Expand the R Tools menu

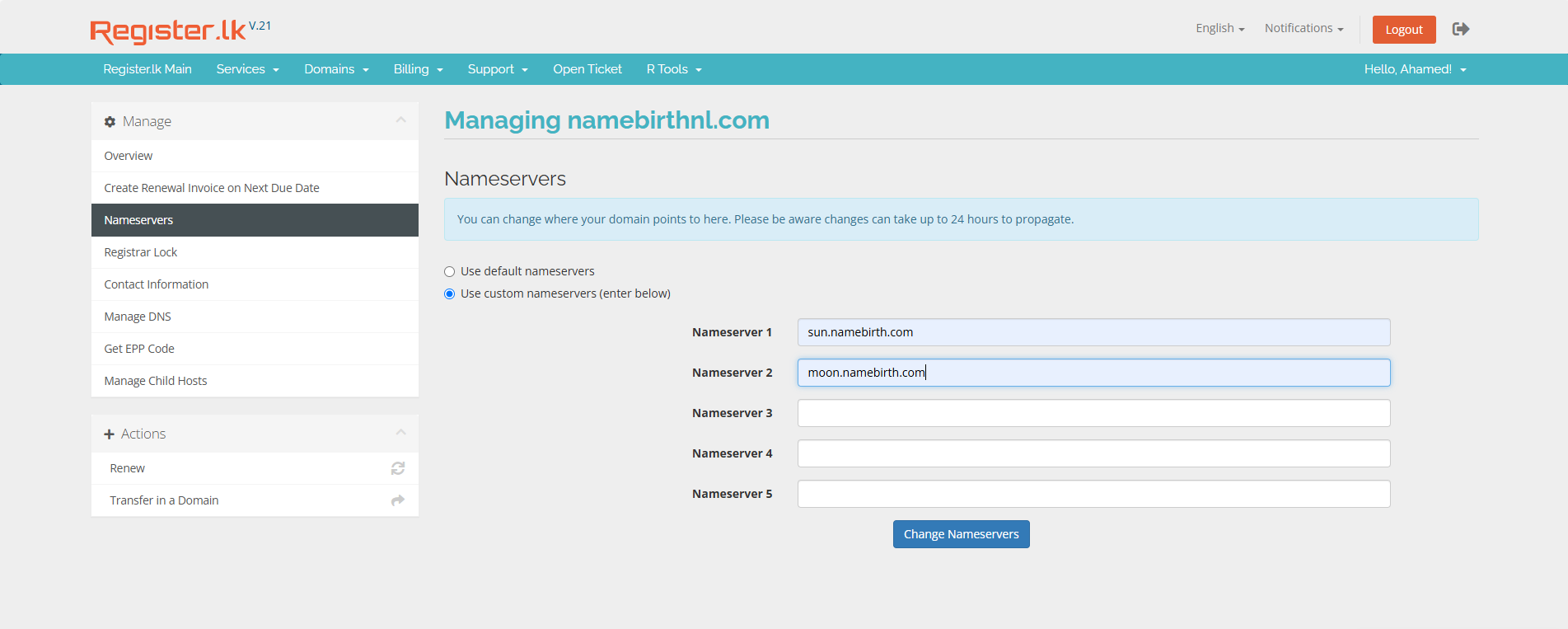coord(674,69)
